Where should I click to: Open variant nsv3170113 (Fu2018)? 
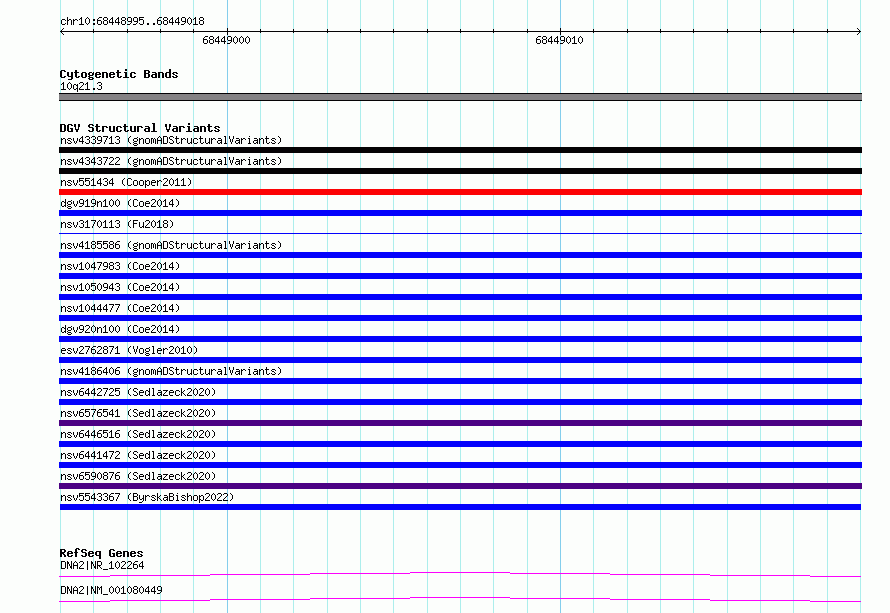[x=117, y=224]
